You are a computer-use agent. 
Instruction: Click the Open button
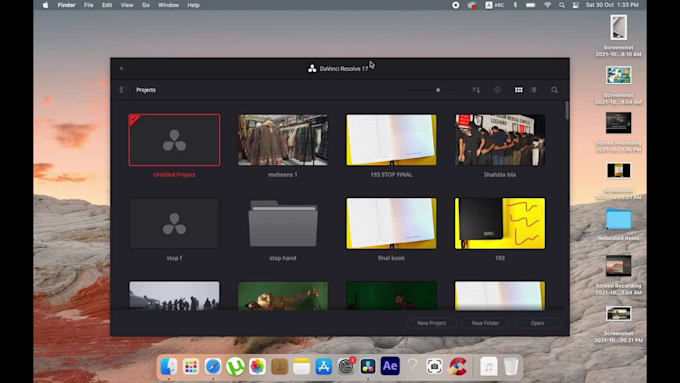(537, 323)
